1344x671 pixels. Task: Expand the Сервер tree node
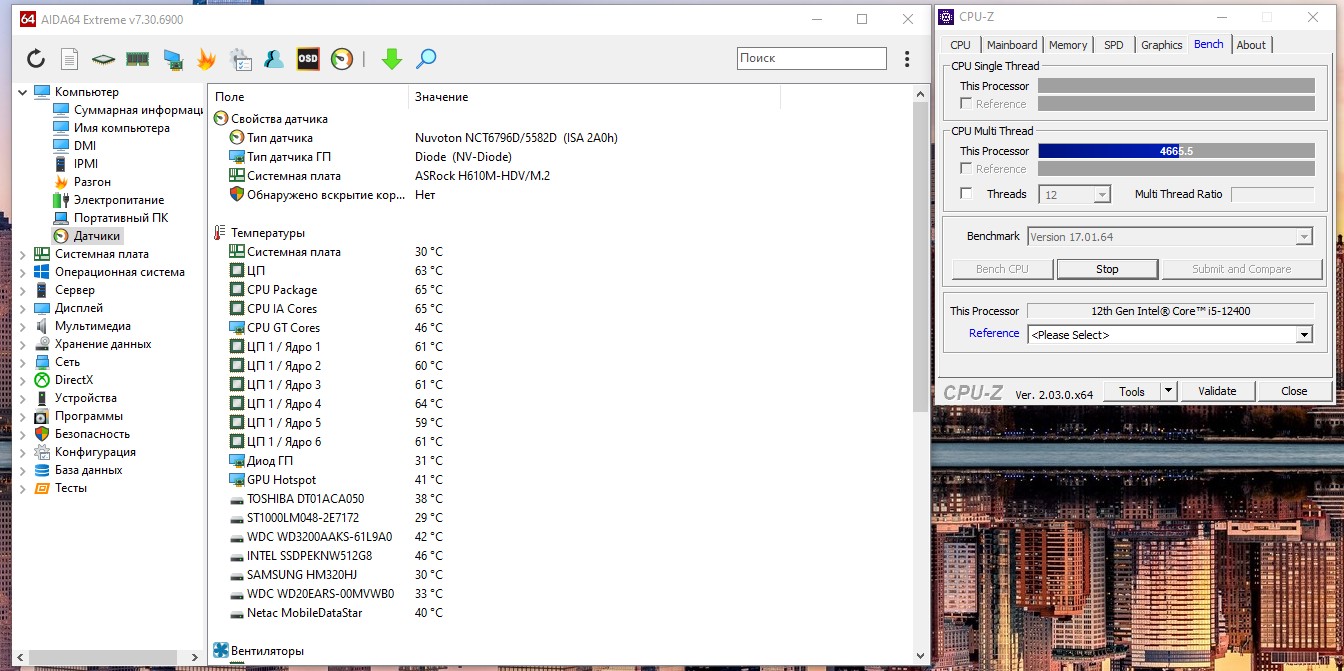point(23,290)
